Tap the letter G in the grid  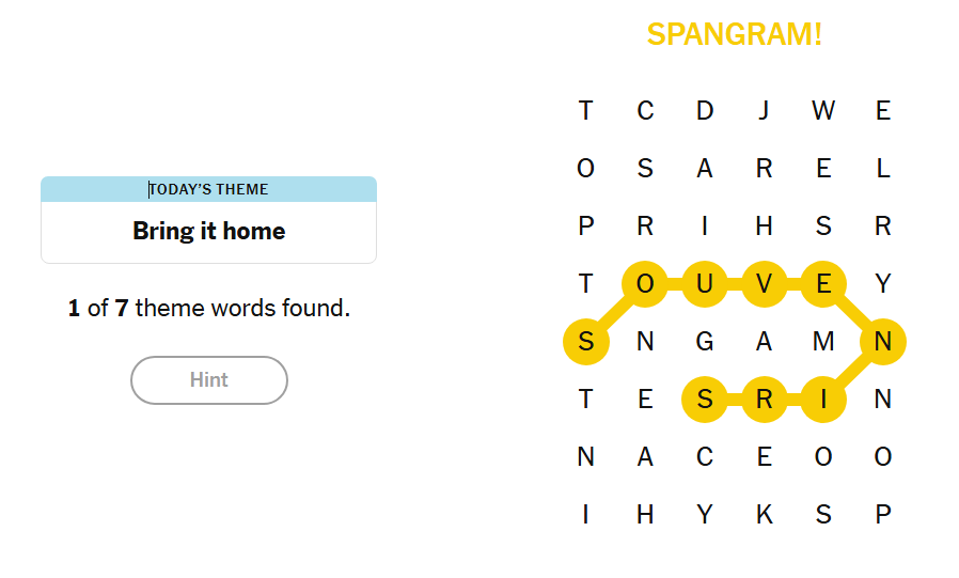coord(705,342)
